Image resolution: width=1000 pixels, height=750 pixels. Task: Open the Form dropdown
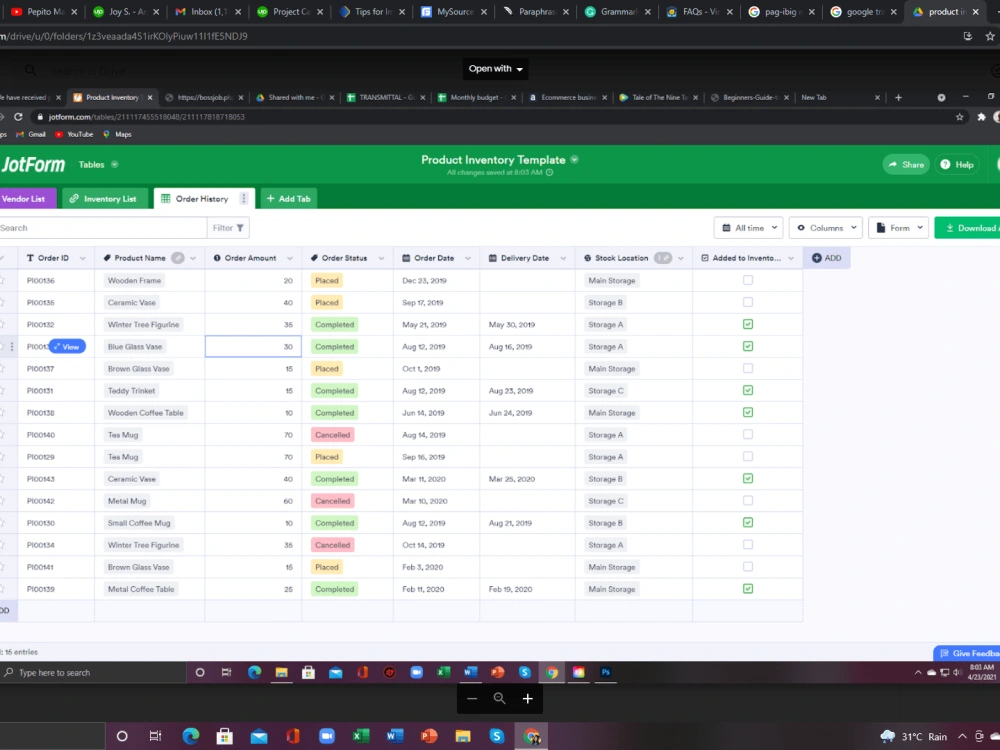(899, 228)
